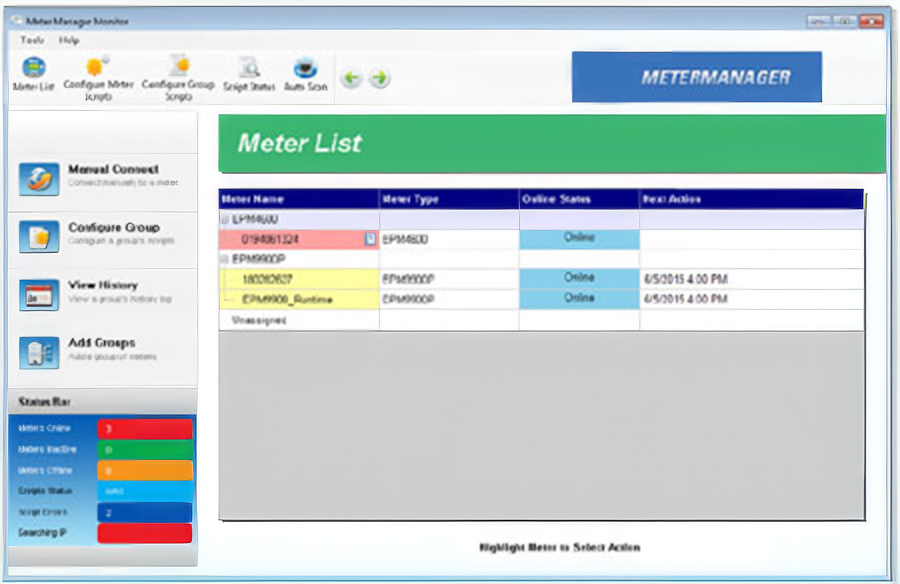Image resolution: width=900 pixels, height=584 pixels.
Task: Open Configure Group Scripts toolbar icon
Action: tap(178, 79)
